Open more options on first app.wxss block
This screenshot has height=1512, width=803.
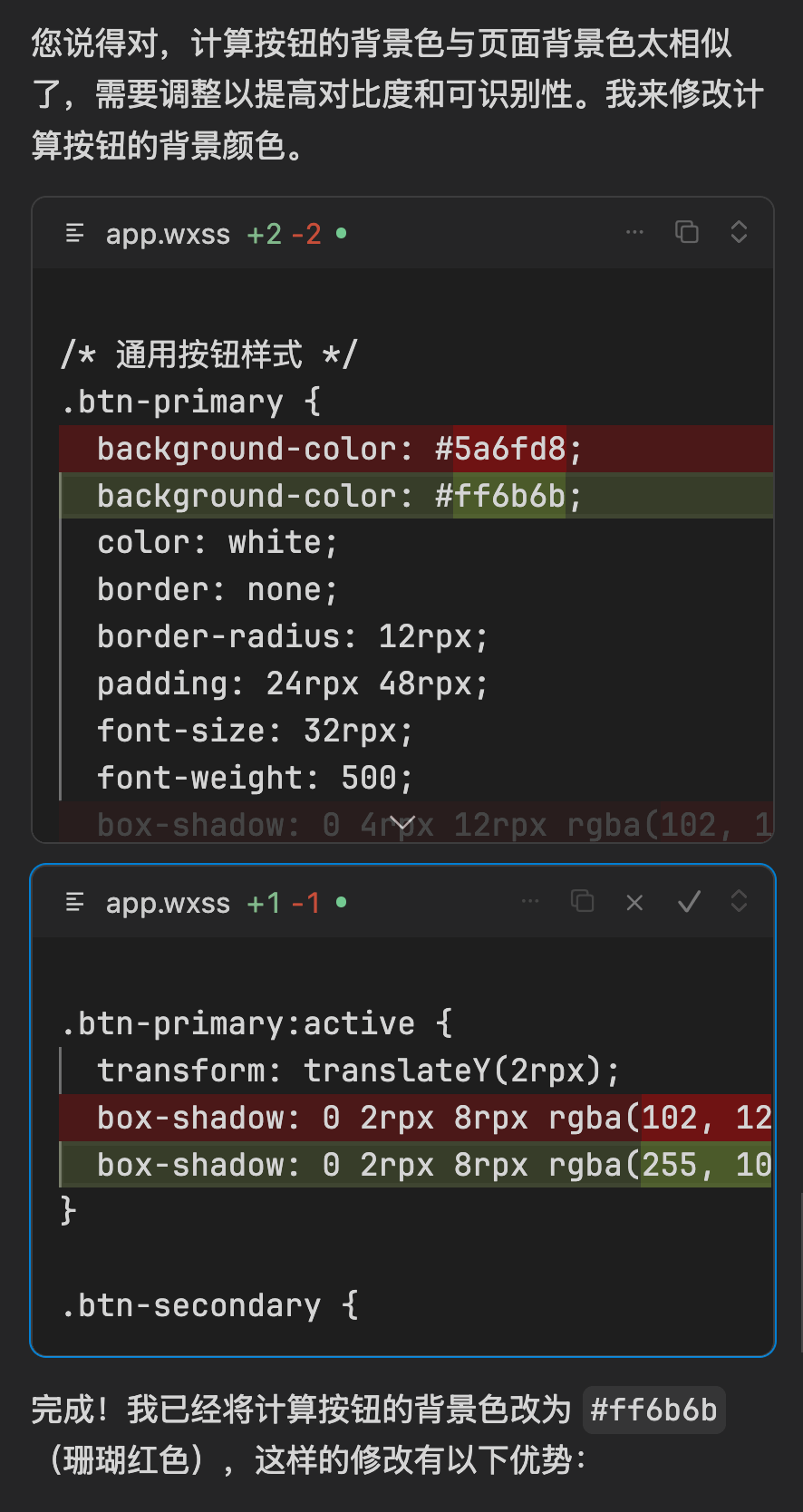pyautogui.click(x=634, y=233)
